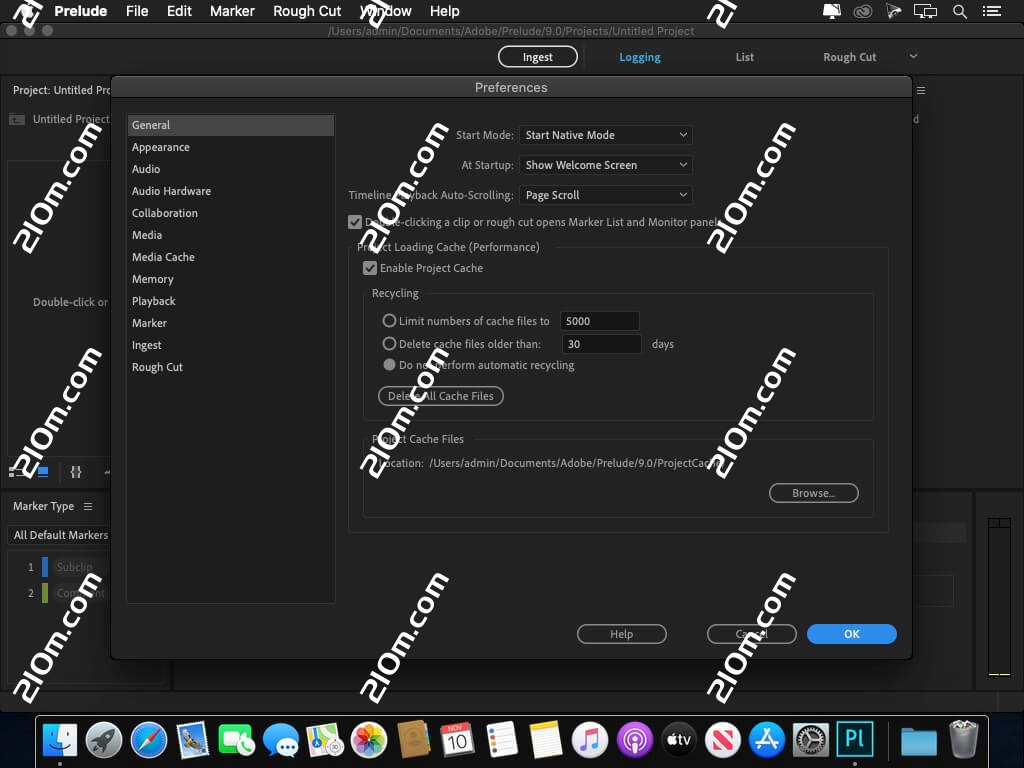The image size is (1024, 768).
Task: Select Appearance in preferences list
Action: (x=231, y=147)
